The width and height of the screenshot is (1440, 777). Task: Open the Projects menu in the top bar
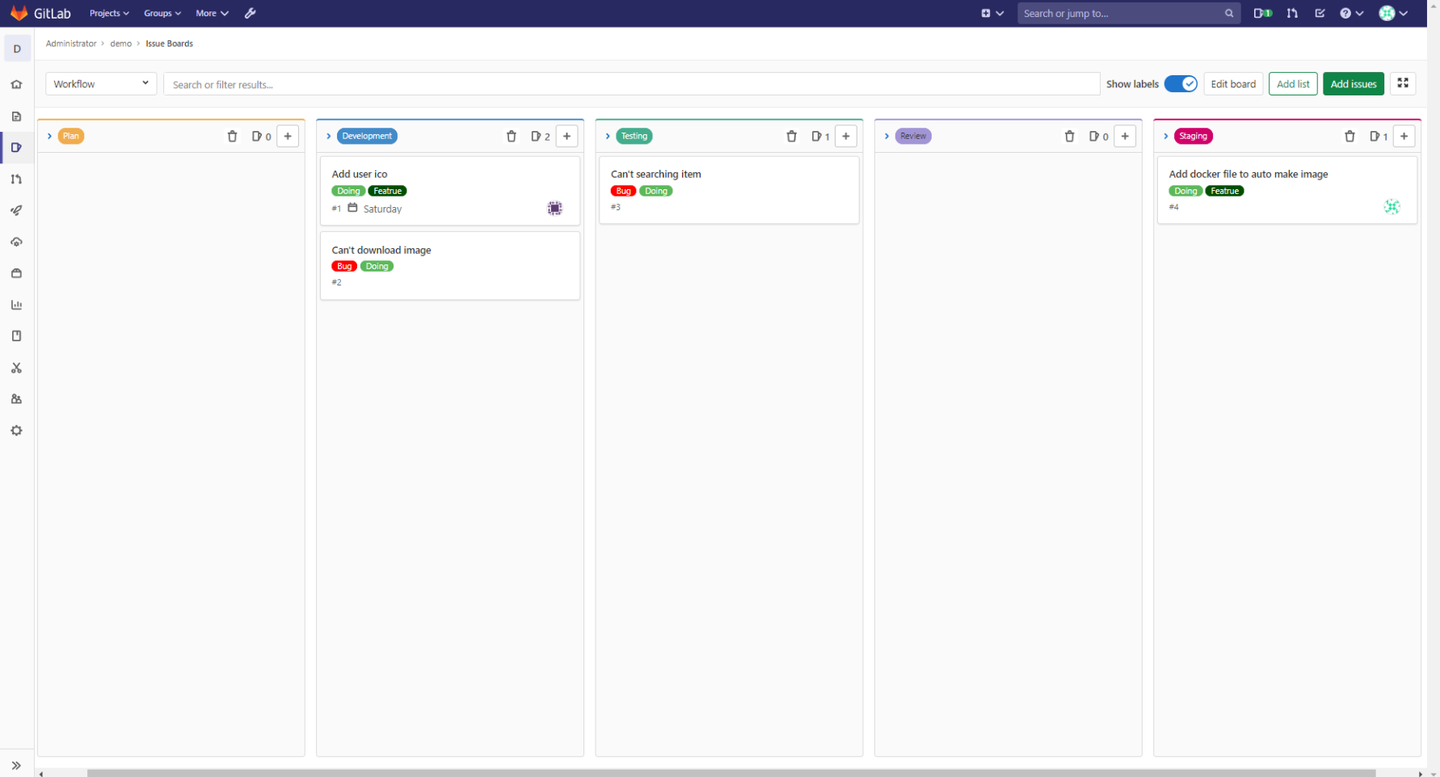(x=108, y=13)
